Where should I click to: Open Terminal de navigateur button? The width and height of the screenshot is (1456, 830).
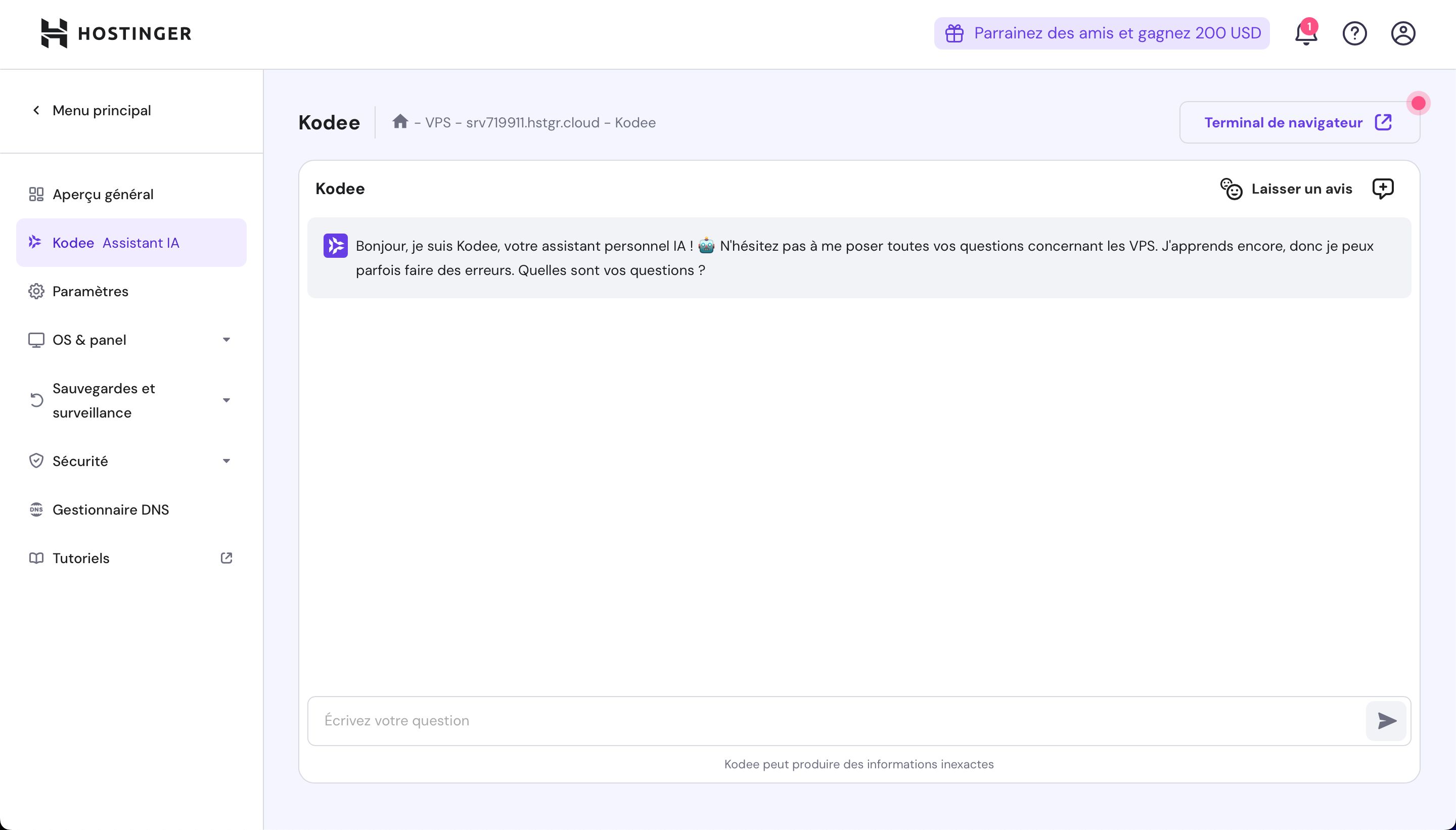click(1299, 122)
